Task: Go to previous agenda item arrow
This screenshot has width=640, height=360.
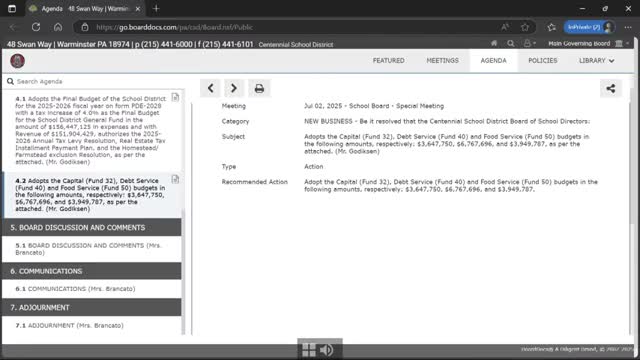Action: tap(211, 88)
